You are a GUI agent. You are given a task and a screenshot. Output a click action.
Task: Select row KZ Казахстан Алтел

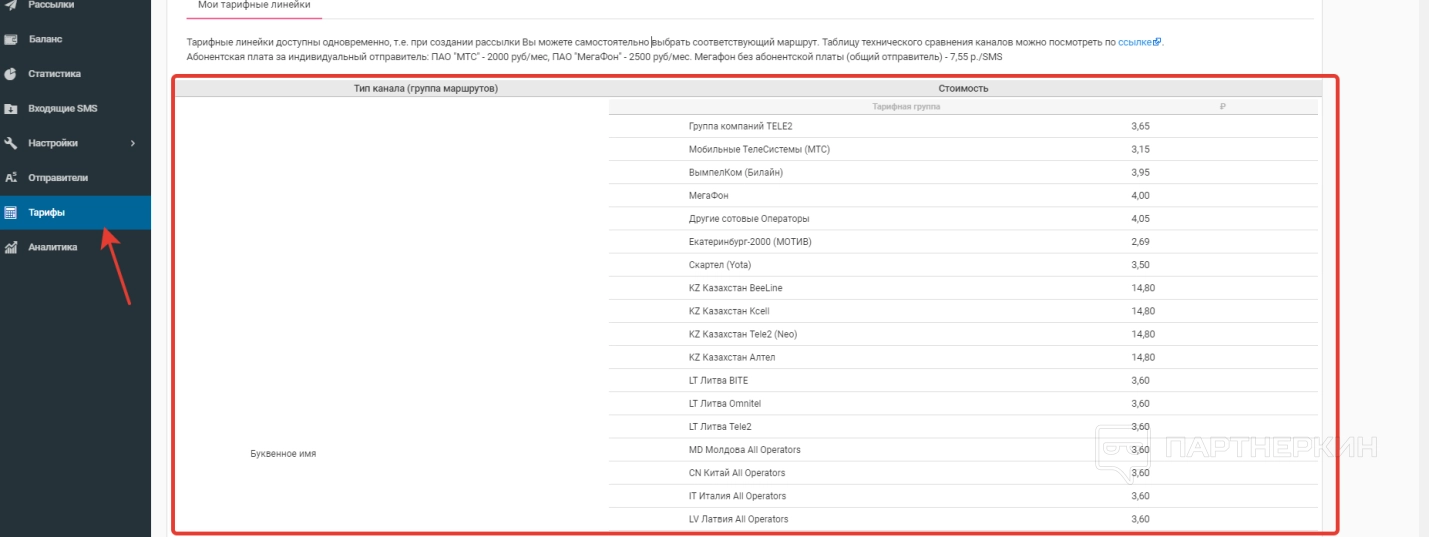pos(963,357)
